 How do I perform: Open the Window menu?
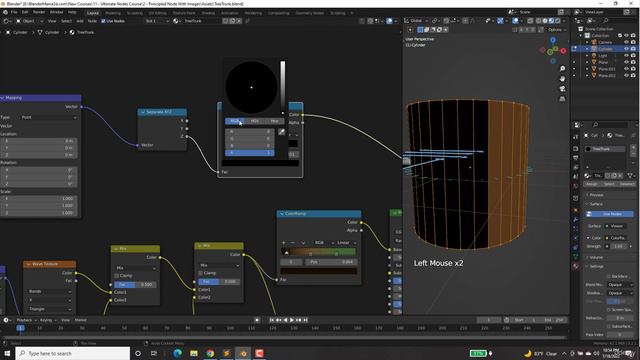coord(56,12)
